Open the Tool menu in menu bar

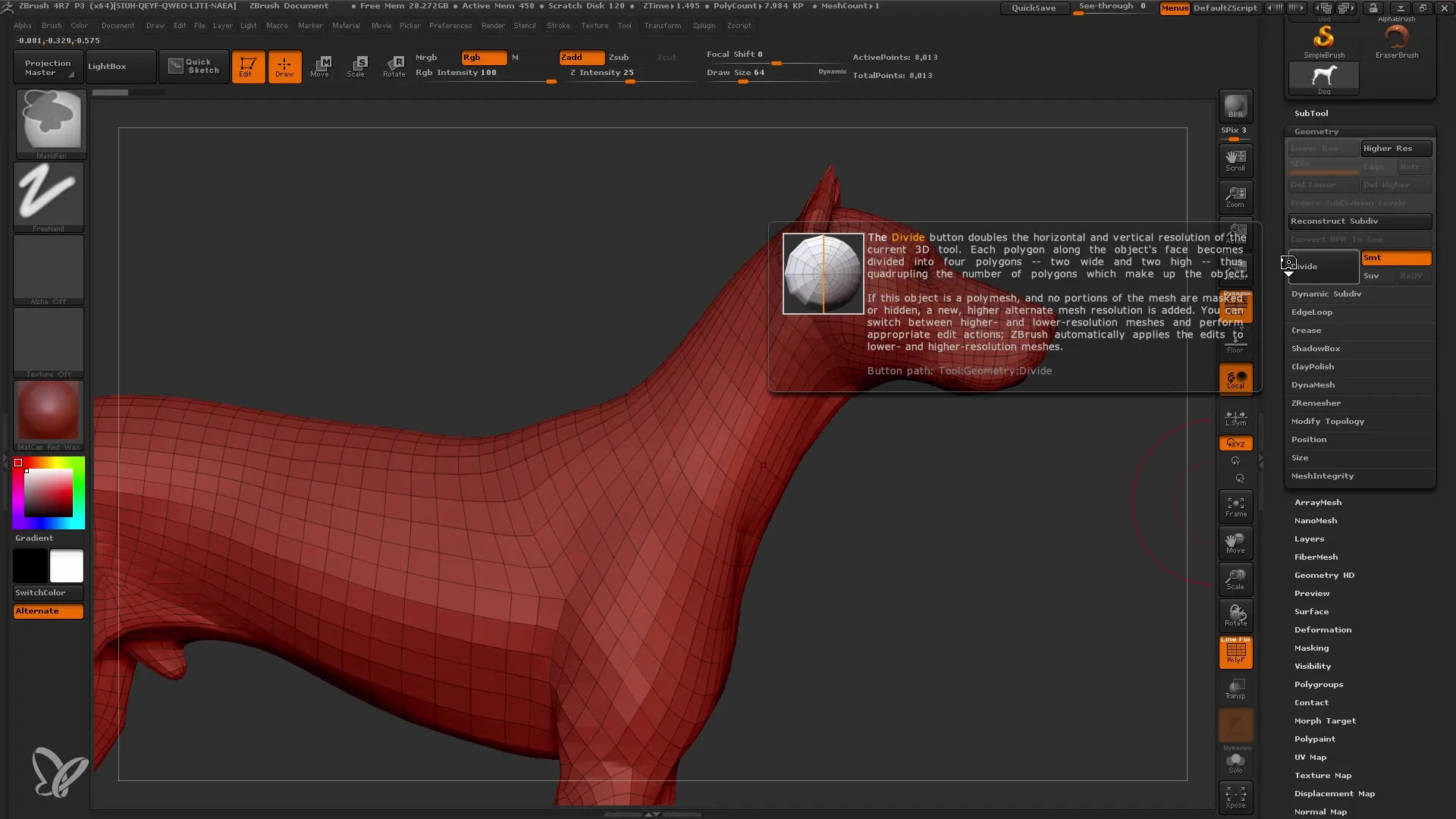coord(623,25)
